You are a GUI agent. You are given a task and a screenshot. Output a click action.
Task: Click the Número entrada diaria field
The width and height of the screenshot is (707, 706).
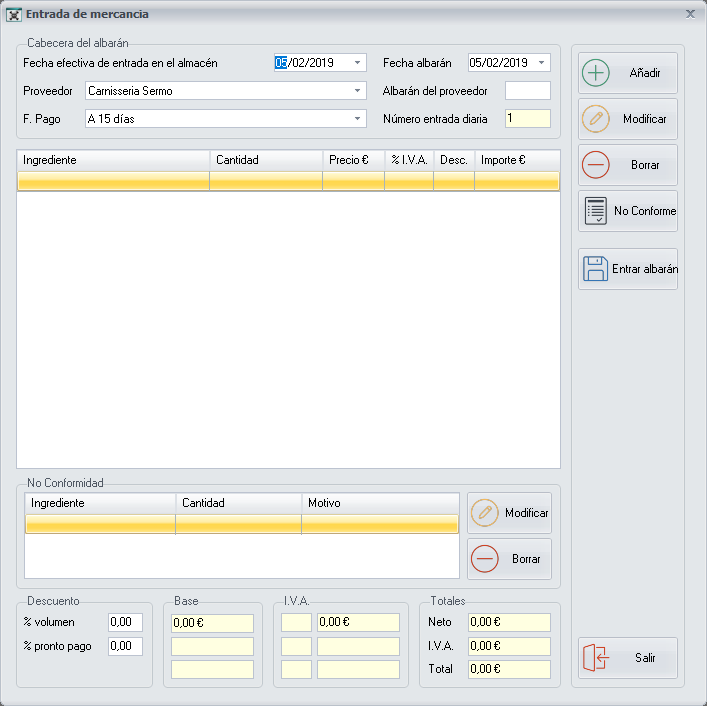(x=527, y=119)
